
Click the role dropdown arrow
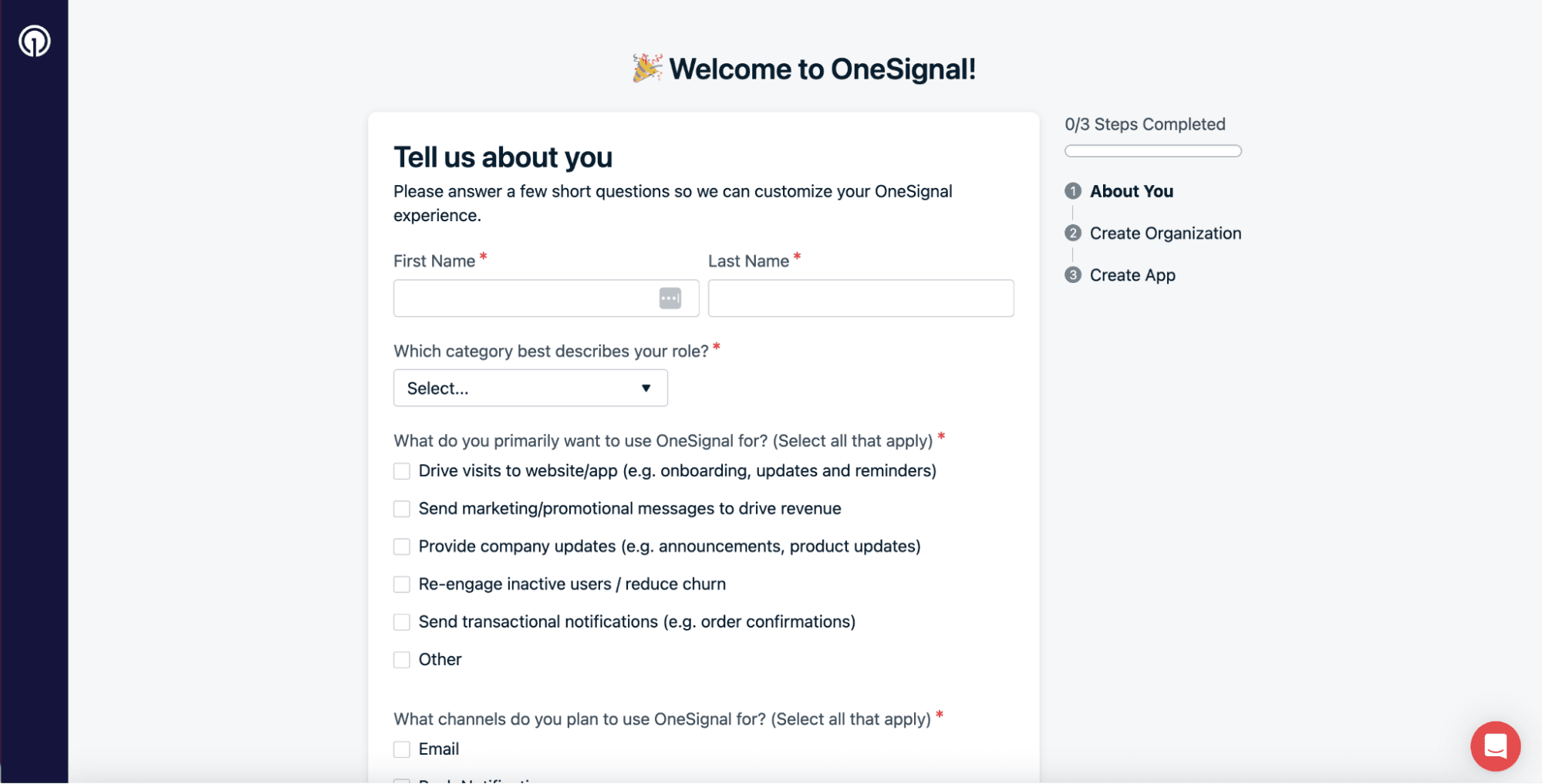(646, 389)
